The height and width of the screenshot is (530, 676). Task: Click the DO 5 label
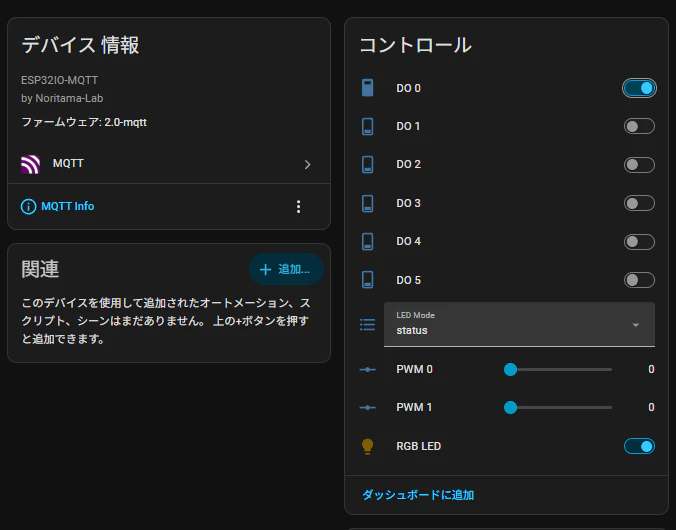[x=408, y=280]
